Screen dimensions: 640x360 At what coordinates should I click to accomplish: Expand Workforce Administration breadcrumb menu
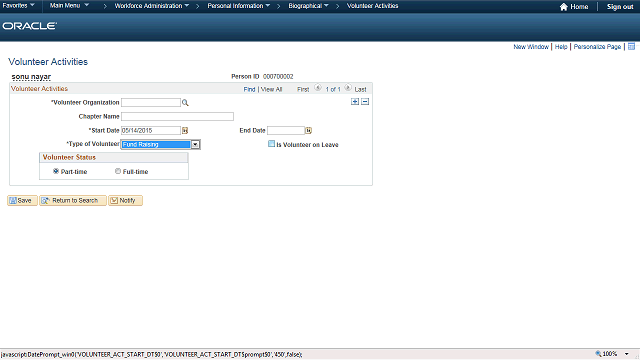[151, 6]
